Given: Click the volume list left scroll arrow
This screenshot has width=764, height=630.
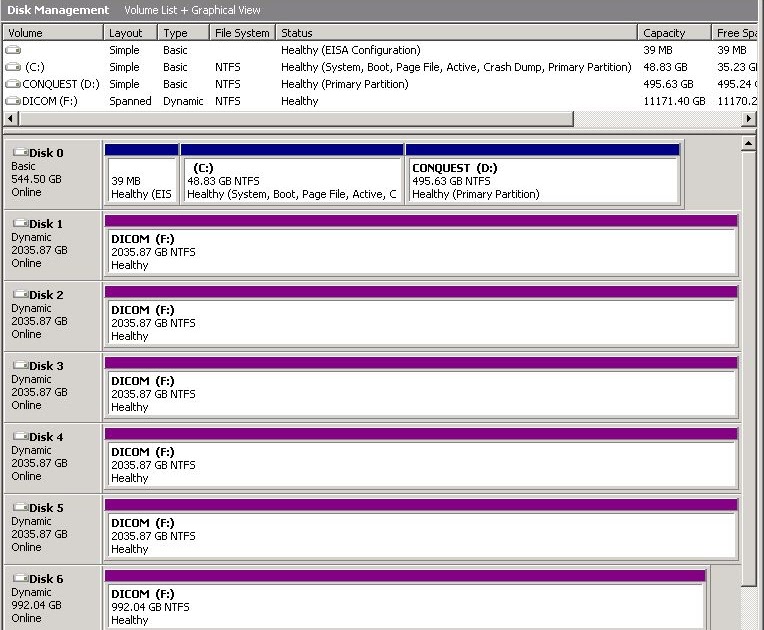Looking at the screenshot, I should 11,118.
